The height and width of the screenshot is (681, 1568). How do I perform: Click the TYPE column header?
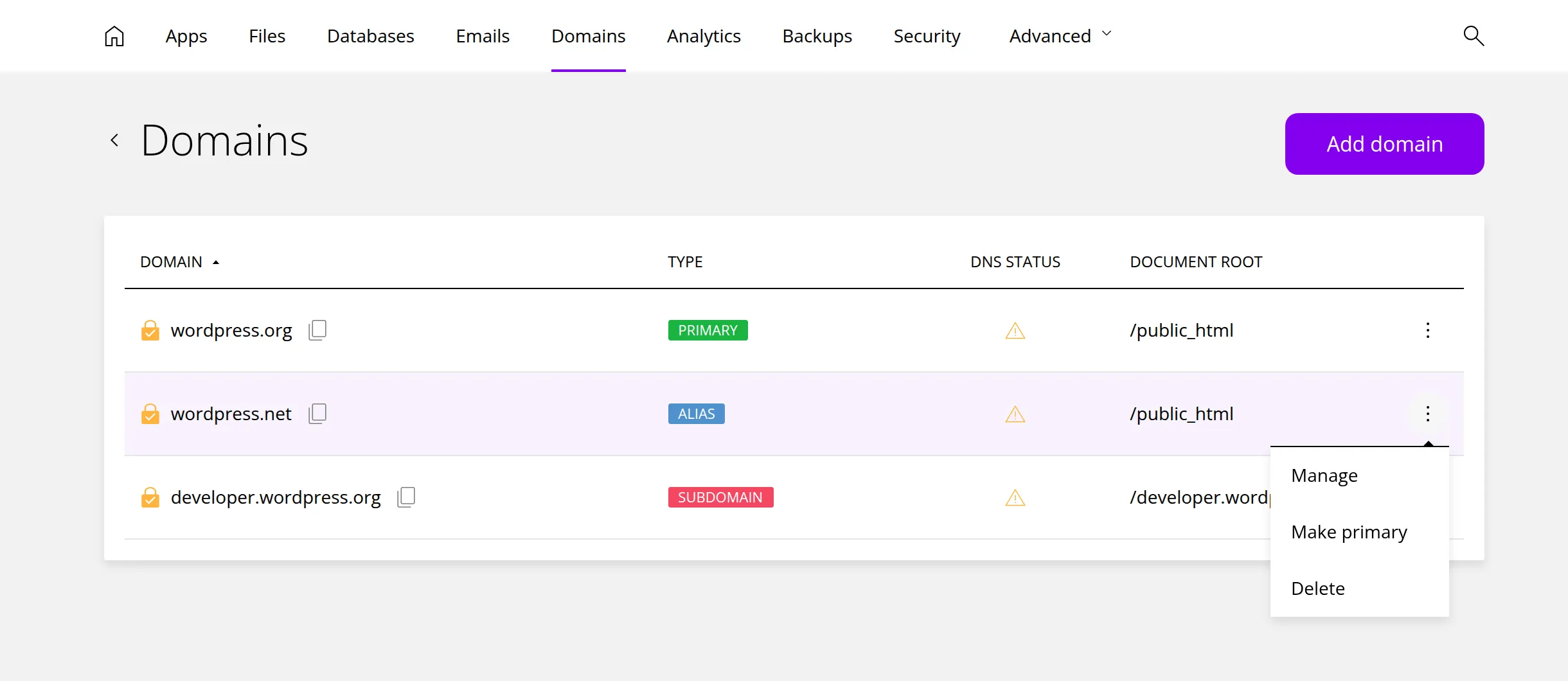click(685, 262)
